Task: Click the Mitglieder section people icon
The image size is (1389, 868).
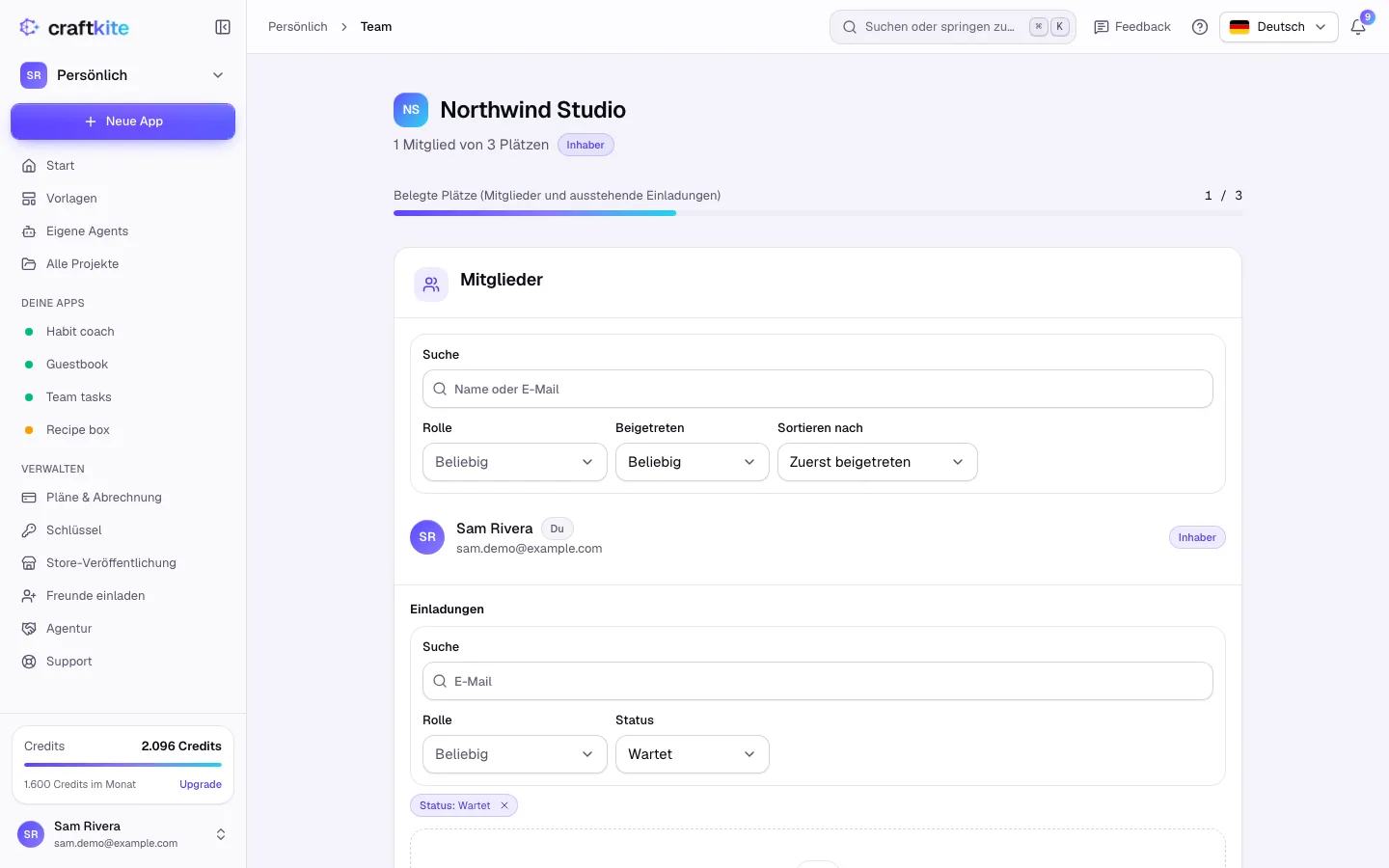Action: pyautogui.click(x=431, y=285)
